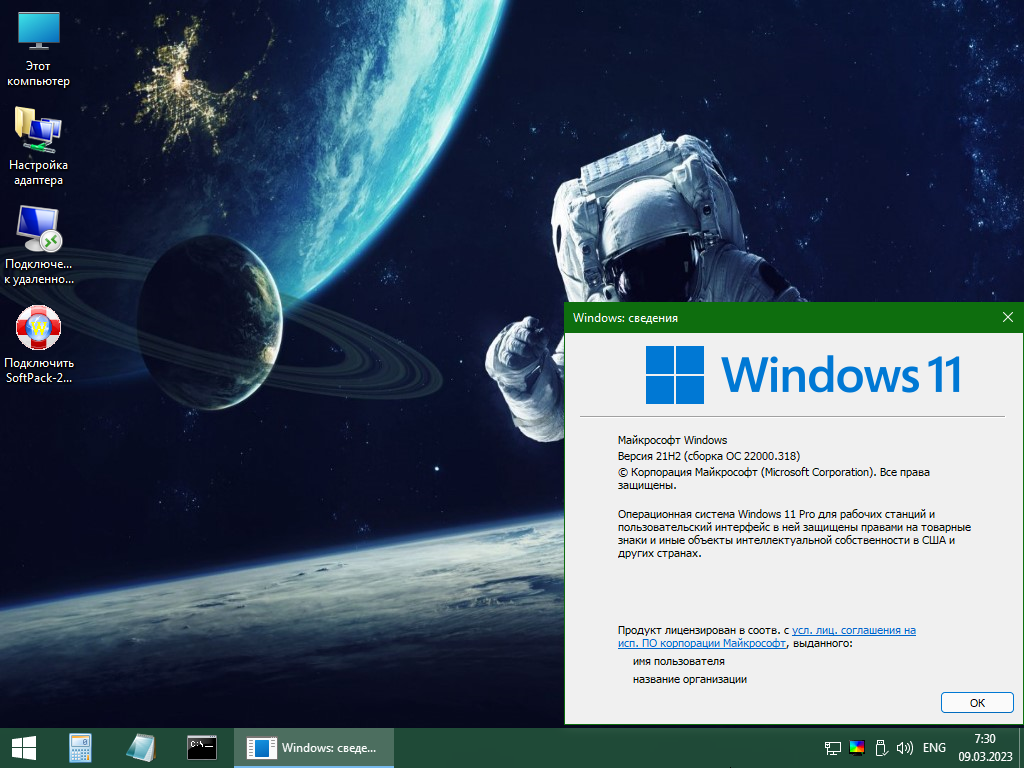Image resolution: width=1024 pixels, height=768 pixels.
Task: Click the network tray icon
Action: pyautogui.click(x=833, y=748)
